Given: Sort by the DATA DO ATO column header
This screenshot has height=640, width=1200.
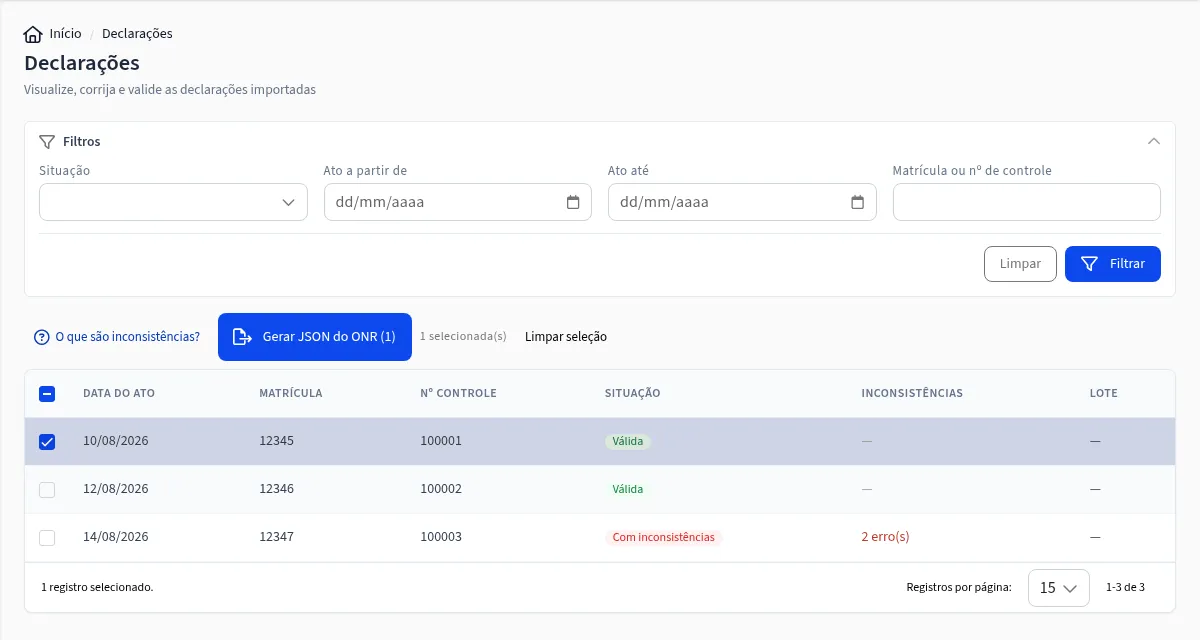Looking at the screenshot, I should [x=119, y=393].
